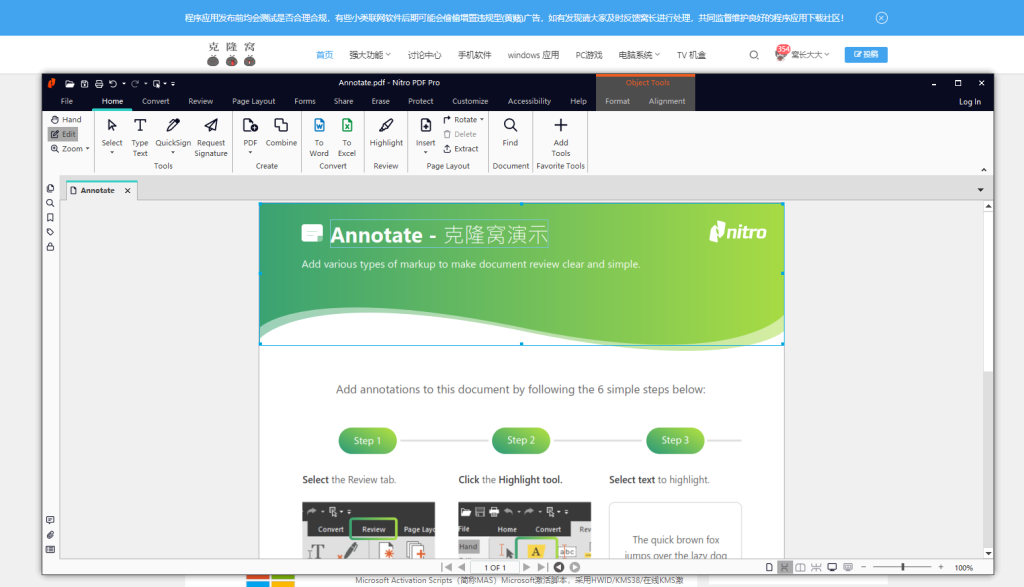Screen dimensions: 1024x587
Task: Expand the Zoom dropdown in the ribbon
Action: pyautogui.click(x=88, y=149)
